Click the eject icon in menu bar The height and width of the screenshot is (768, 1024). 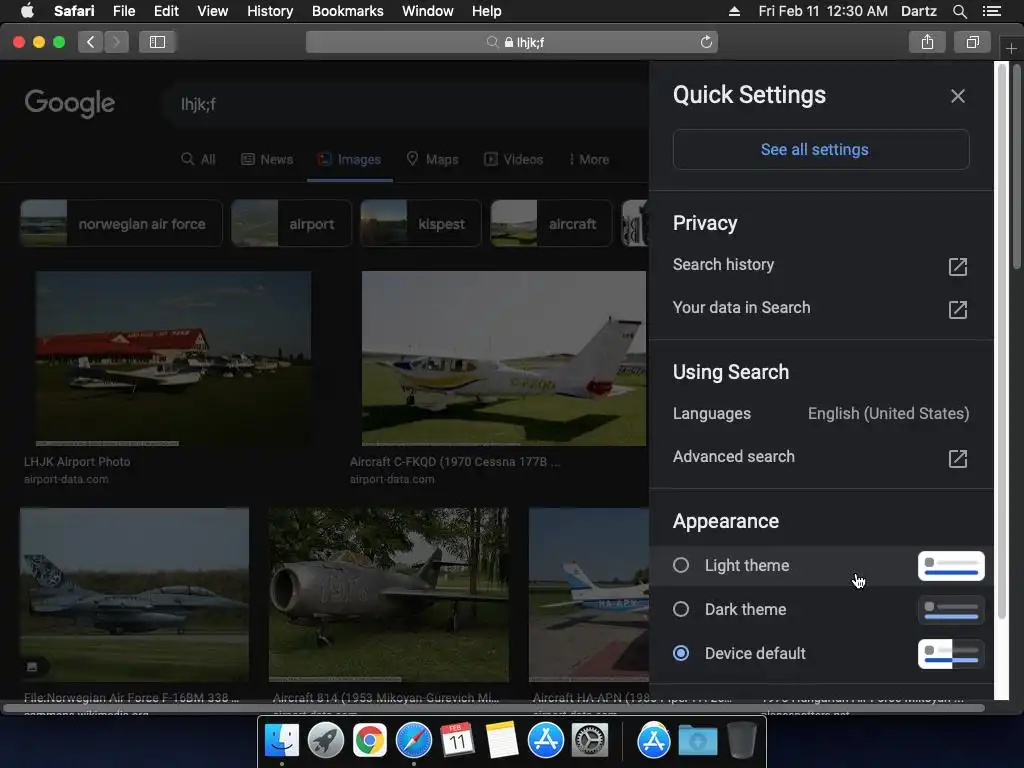coord(734,11)
